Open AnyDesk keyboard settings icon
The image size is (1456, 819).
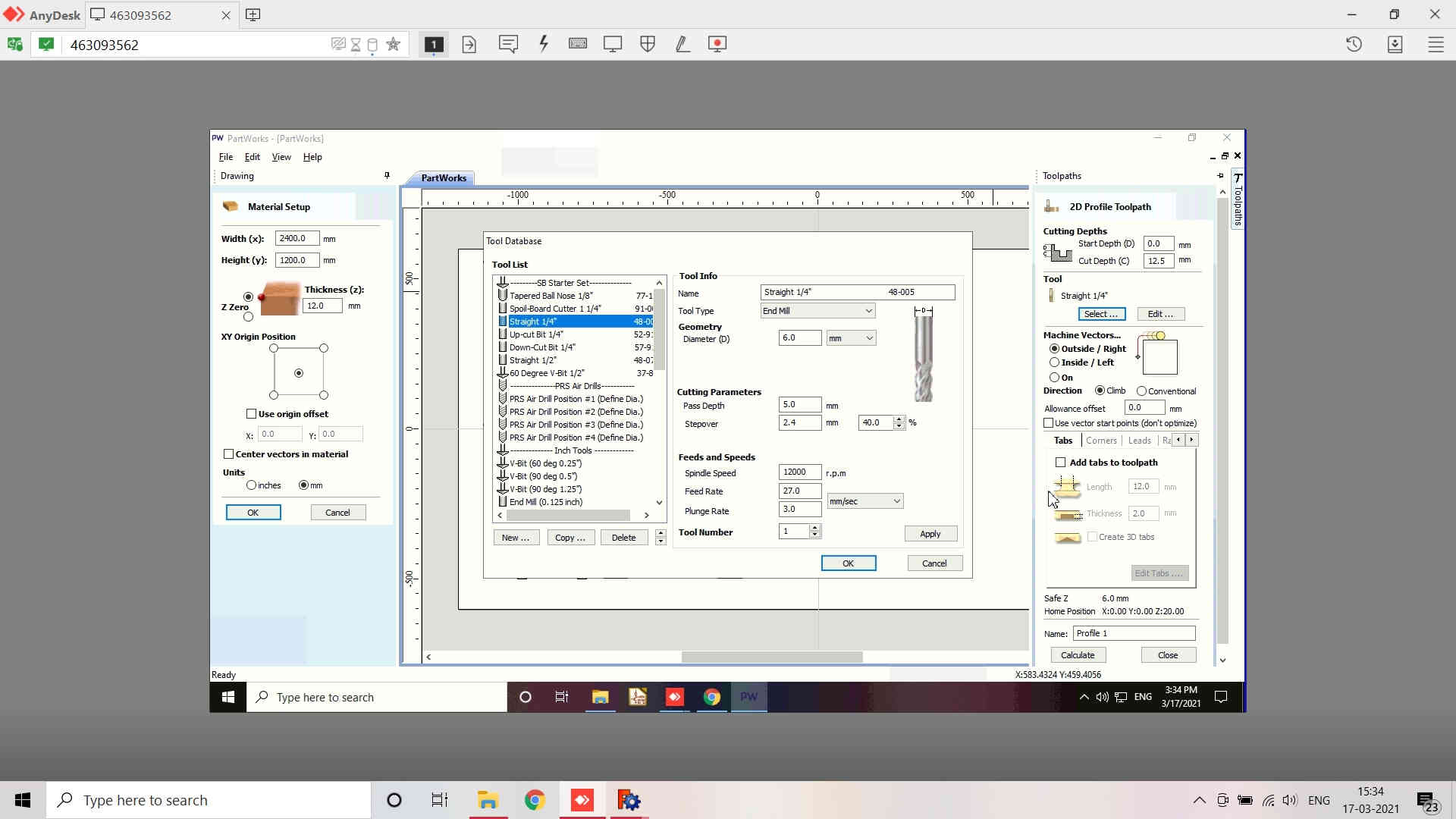tap(578, 44)
